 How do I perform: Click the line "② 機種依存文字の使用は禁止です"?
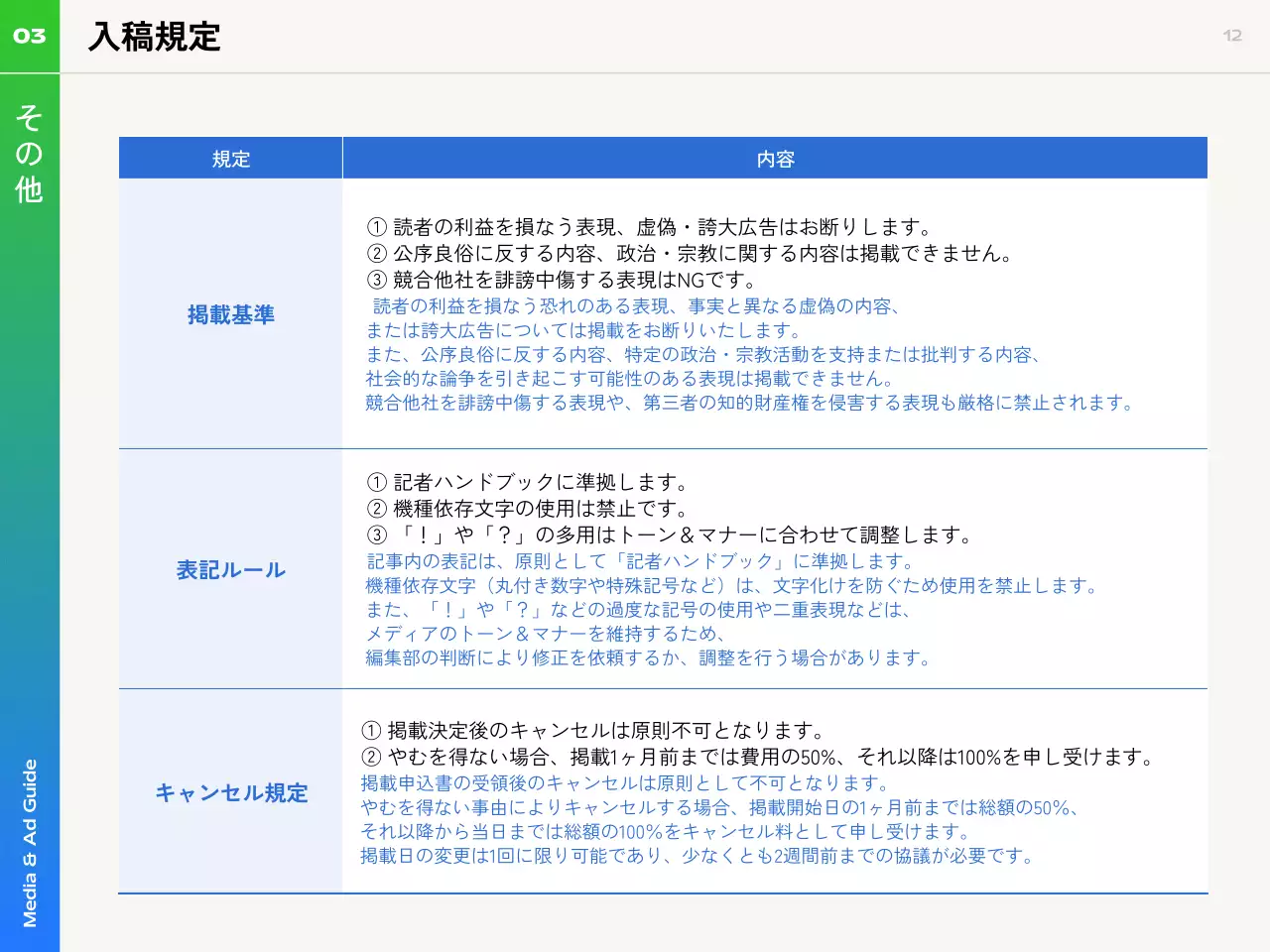(x=528, y=509)
